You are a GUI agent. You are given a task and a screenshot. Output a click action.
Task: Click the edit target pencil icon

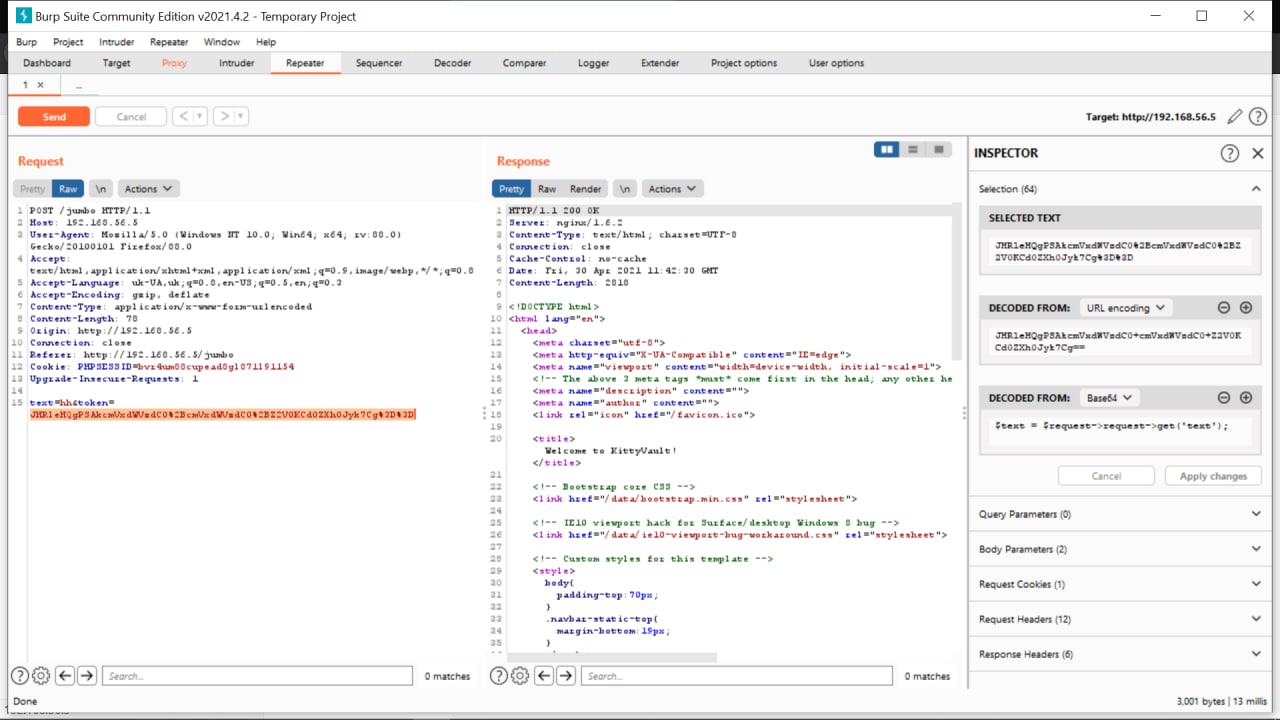1235,117
